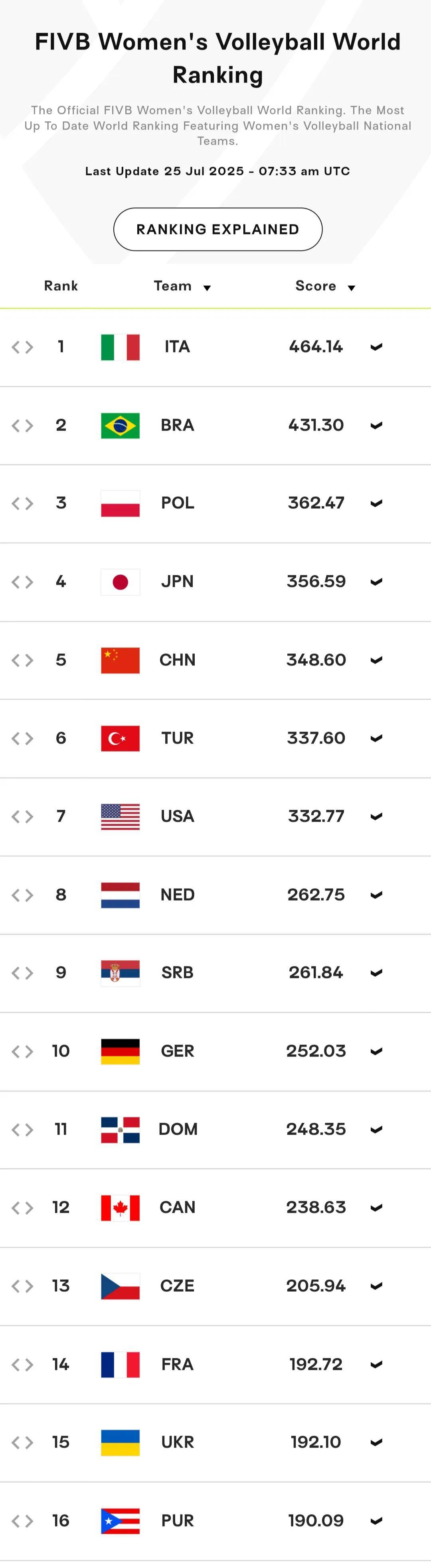Expand the GER row chevron

coord(377,1052)
